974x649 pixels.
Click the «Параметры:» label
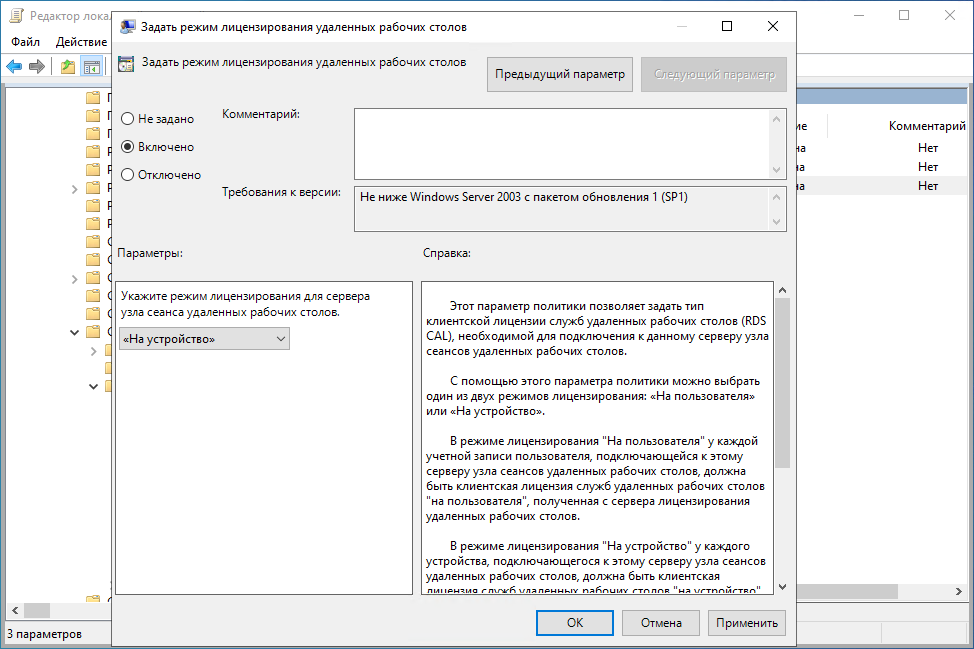150,253
